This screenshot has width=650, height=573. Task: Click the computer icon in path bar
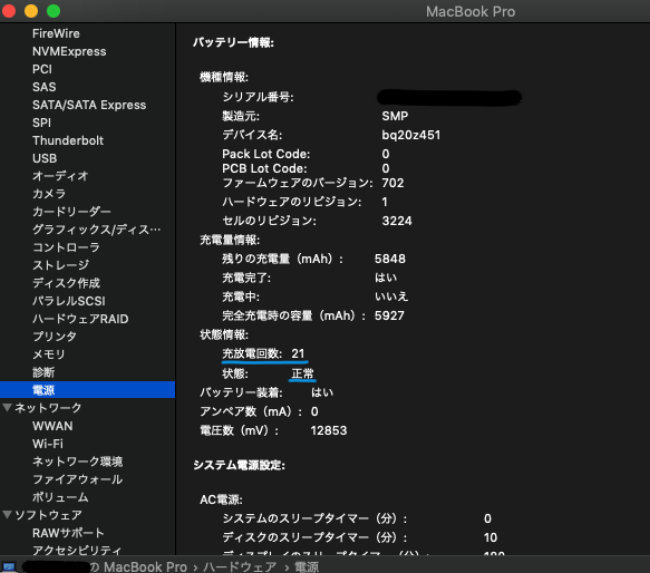[x=9, y=566]
